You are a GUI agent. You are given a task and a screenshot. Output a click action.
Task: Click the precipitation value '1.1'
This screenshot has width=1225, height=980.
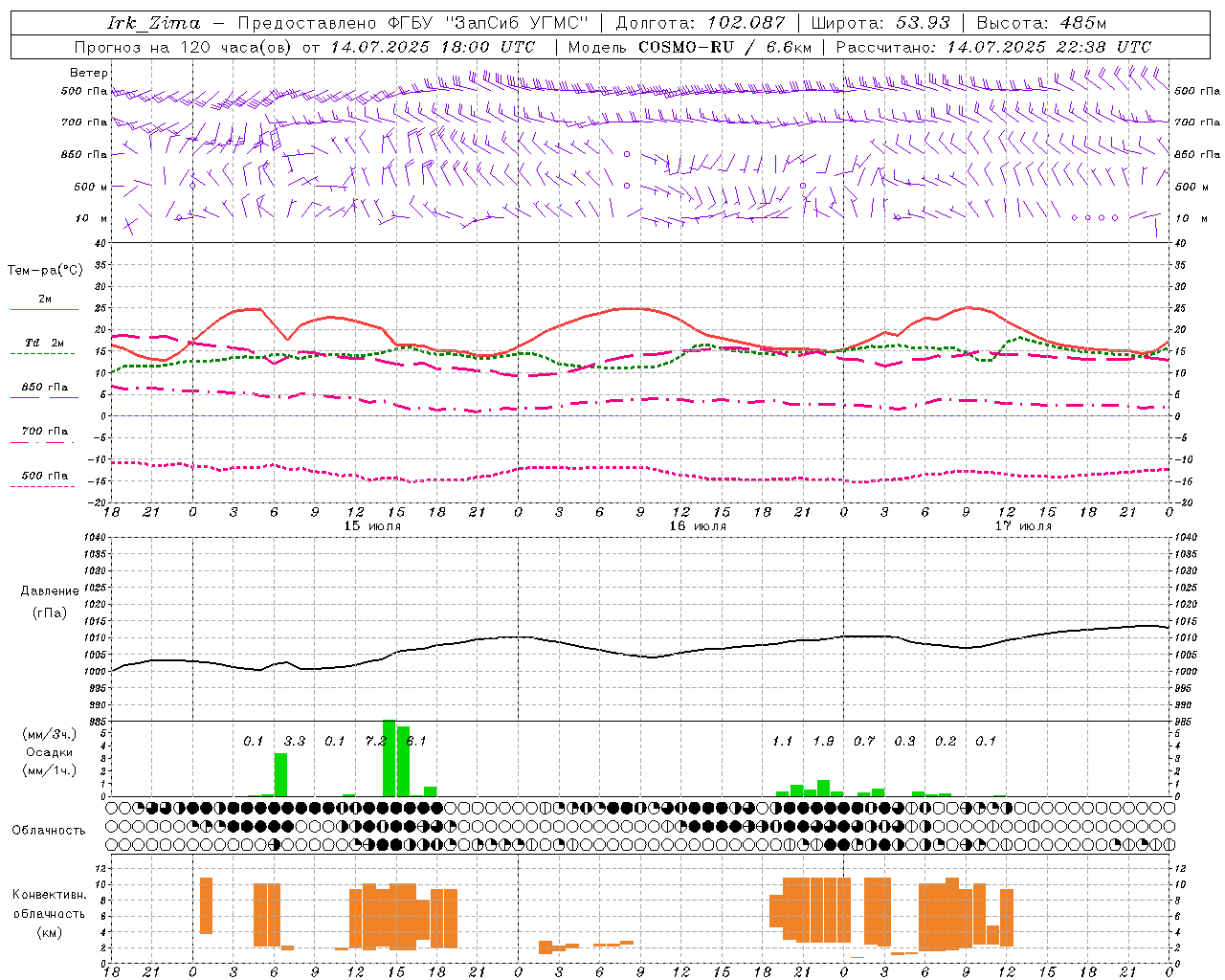tap(782, 742)
